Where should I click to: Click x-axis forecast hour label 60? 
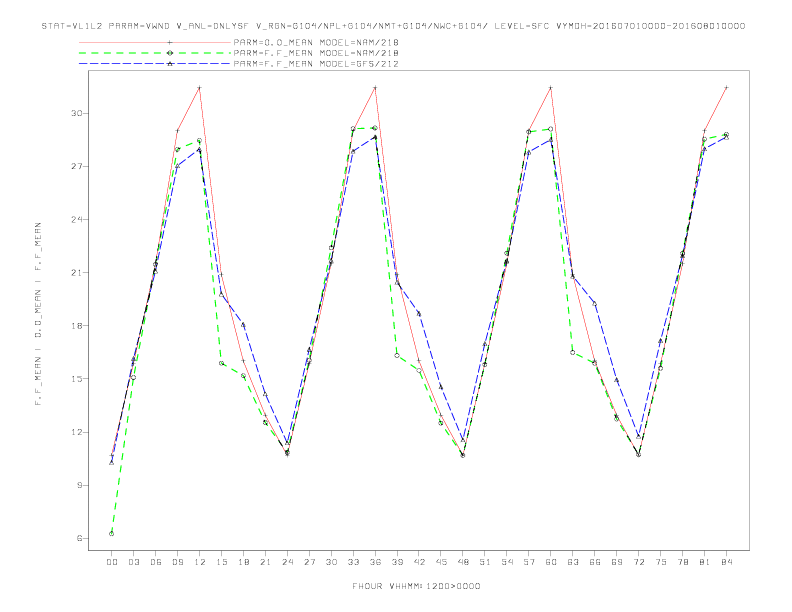click(551, 562)
